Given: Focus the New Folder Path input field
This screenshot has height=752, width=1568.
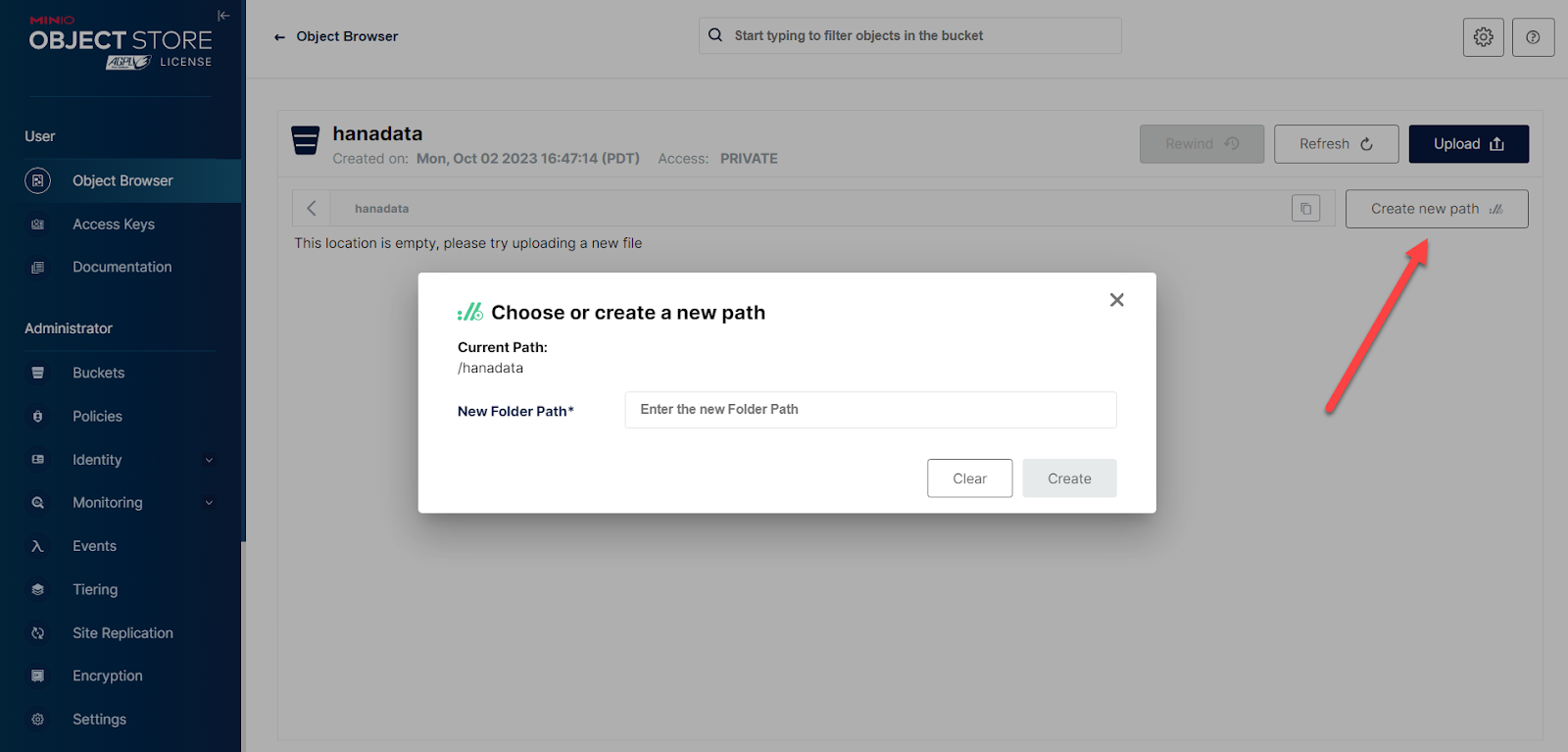Looking at the screenshot, I should (870, 410).
